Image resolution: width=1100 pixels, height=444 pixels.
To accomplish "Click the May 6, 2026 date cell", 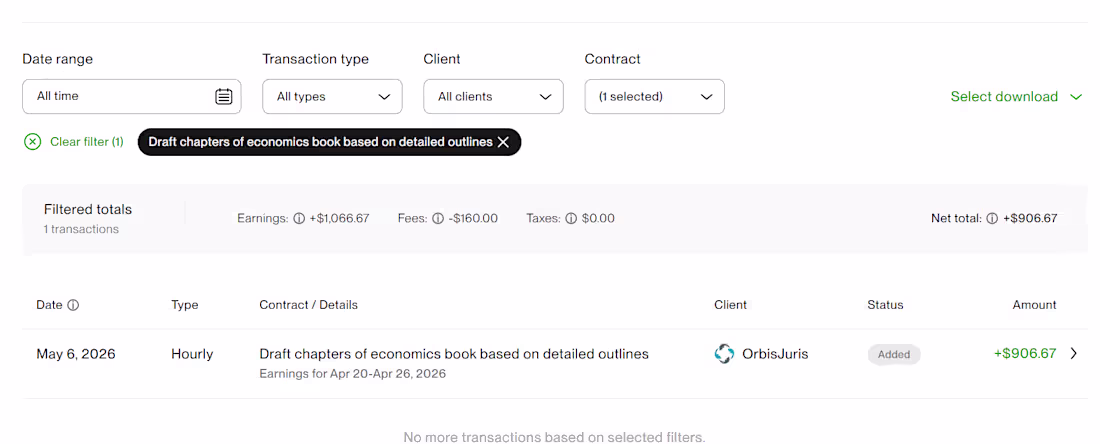I will (76, 354).
